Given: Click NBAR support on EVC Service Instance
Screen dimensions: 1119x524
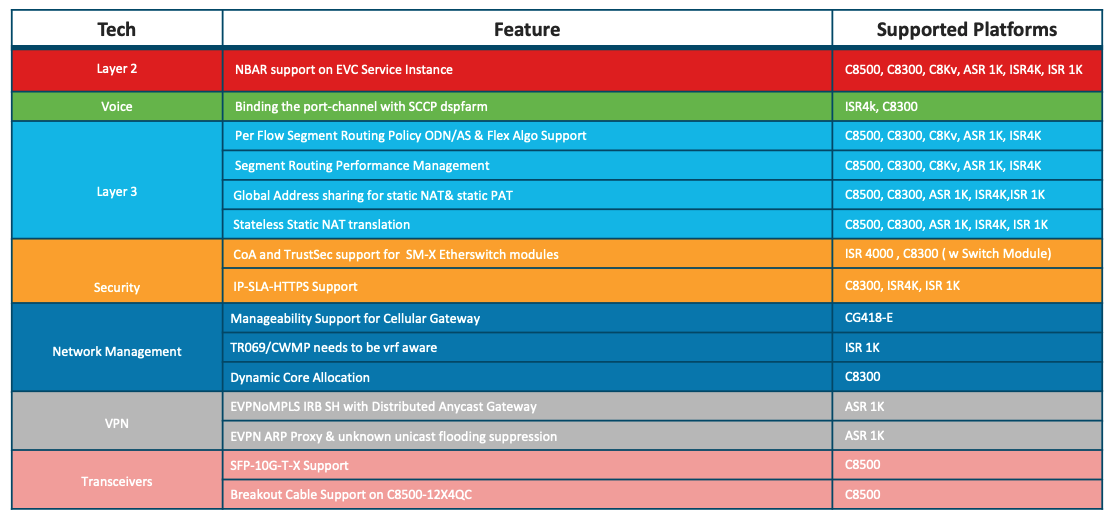Looking at the screenshot, I should 527,70.
